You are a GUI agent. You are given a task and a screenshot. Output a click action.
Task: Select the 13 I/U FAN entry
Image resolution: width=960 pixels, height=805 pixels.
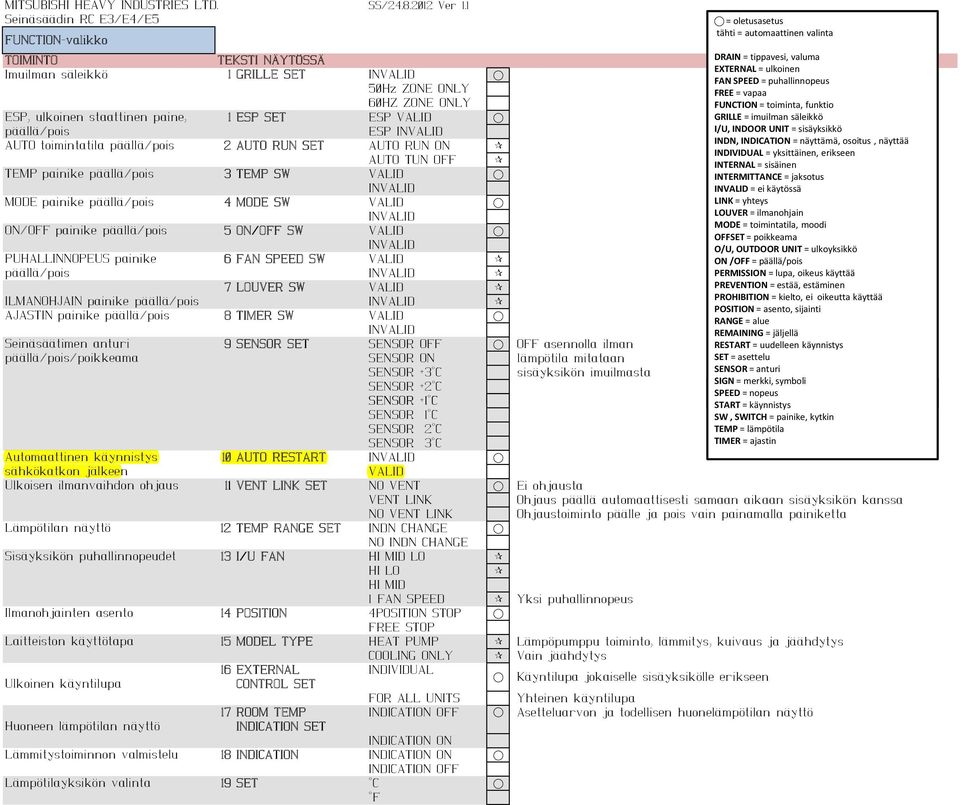click(252, 556)
